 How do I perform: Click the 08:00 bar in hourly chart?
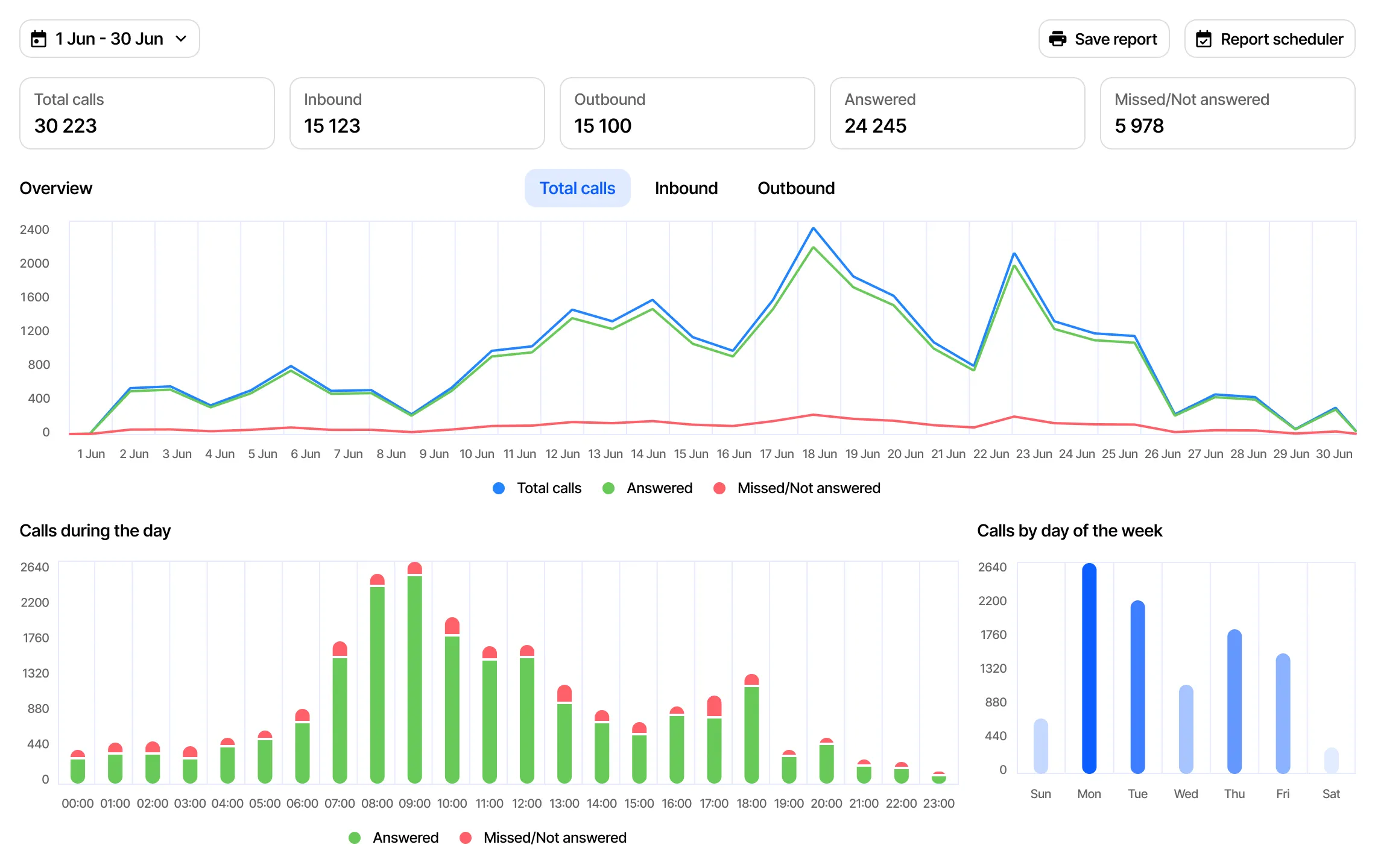click(x=378, y=679)
